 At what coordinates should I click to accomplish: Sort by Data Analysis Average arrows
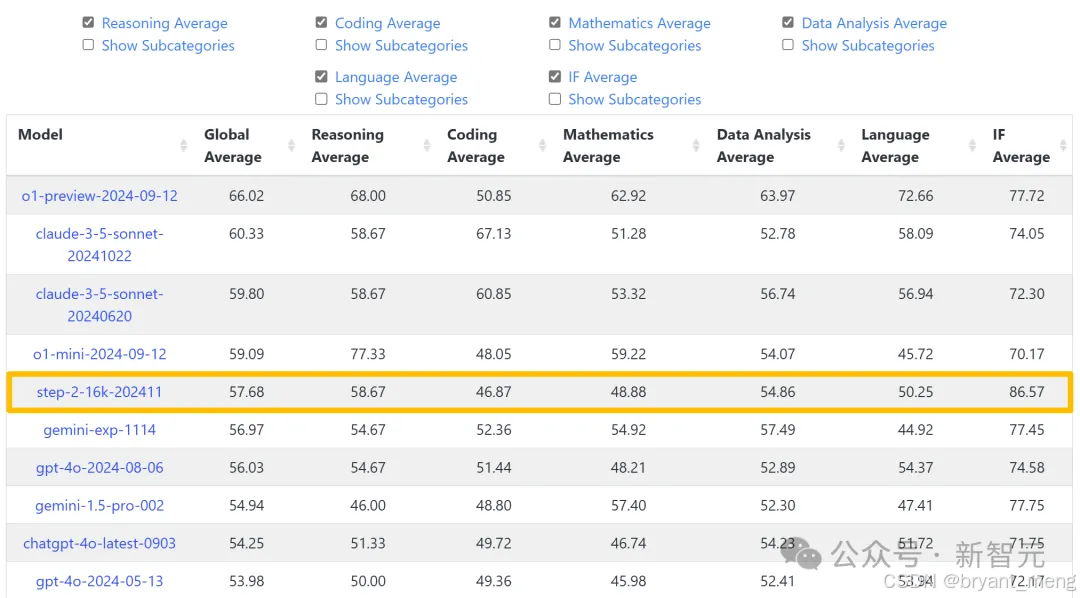click(x=841, y=145)
